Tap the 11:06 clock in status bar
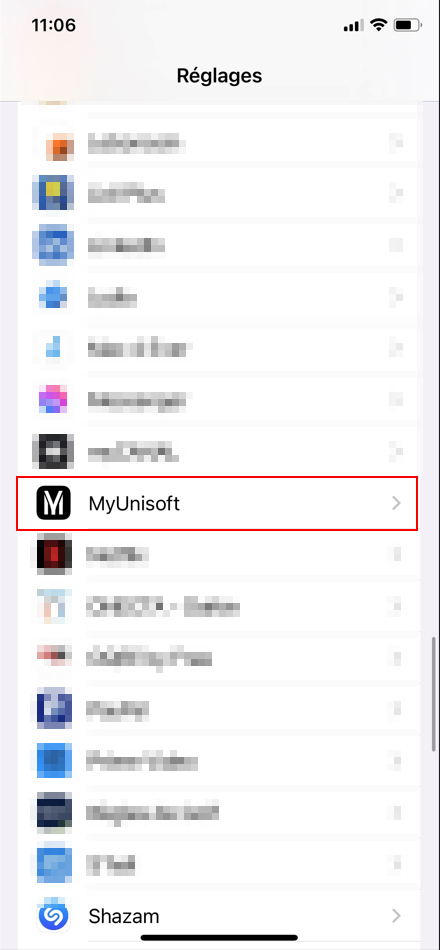This screenshot has height=950, width=440. point(53,26)
